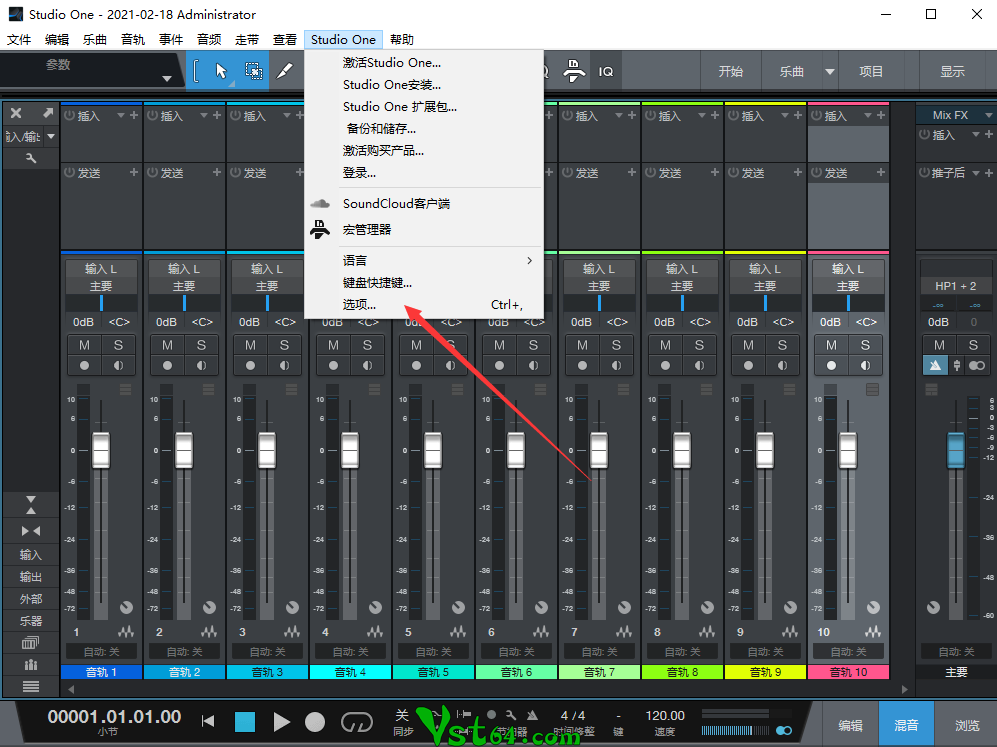Click pan knob icon on track 3

pyautogui.click(x=292, y=607)
